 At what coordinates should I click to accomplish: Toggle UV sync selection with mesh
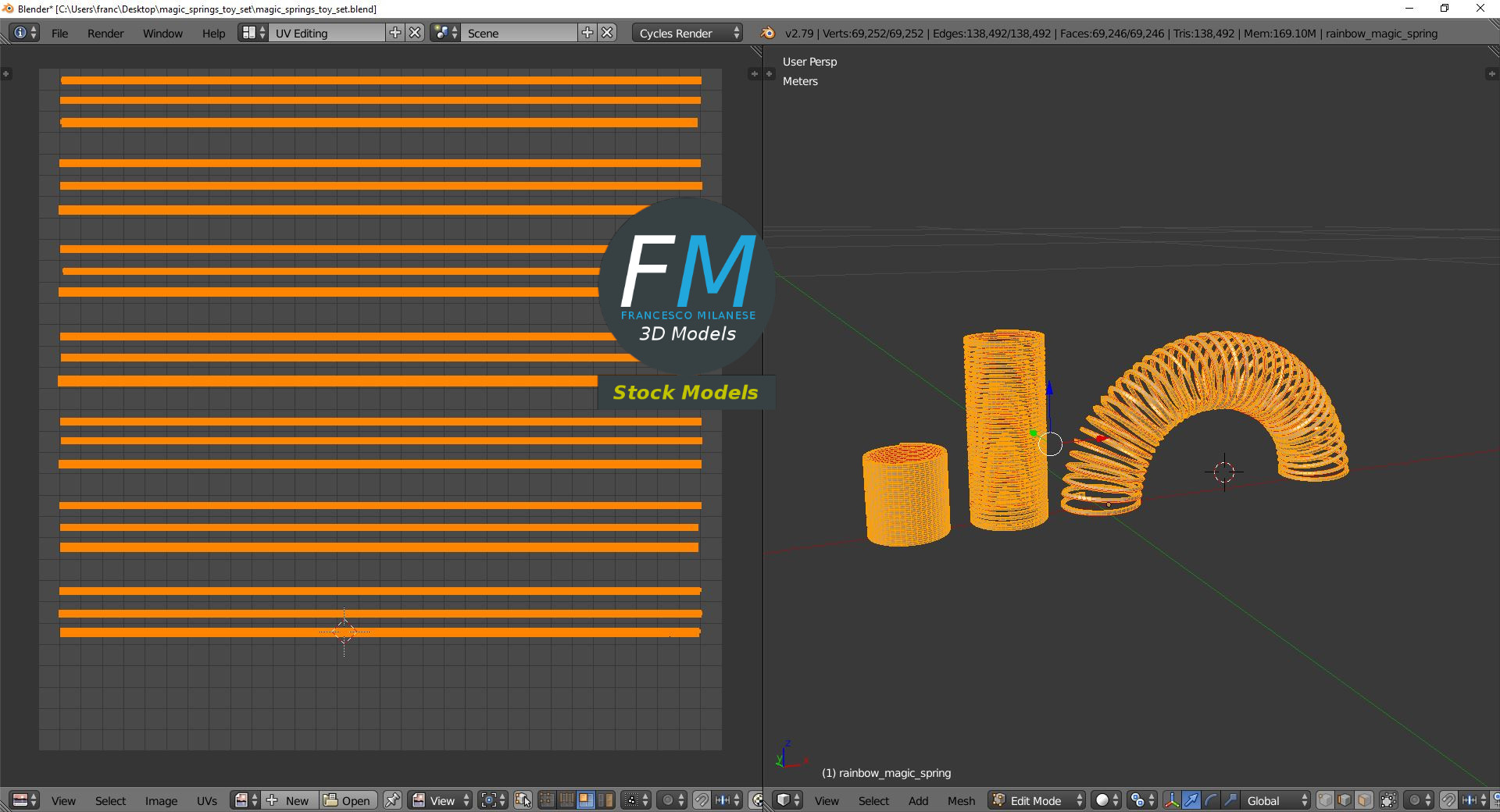pos(523,800)
